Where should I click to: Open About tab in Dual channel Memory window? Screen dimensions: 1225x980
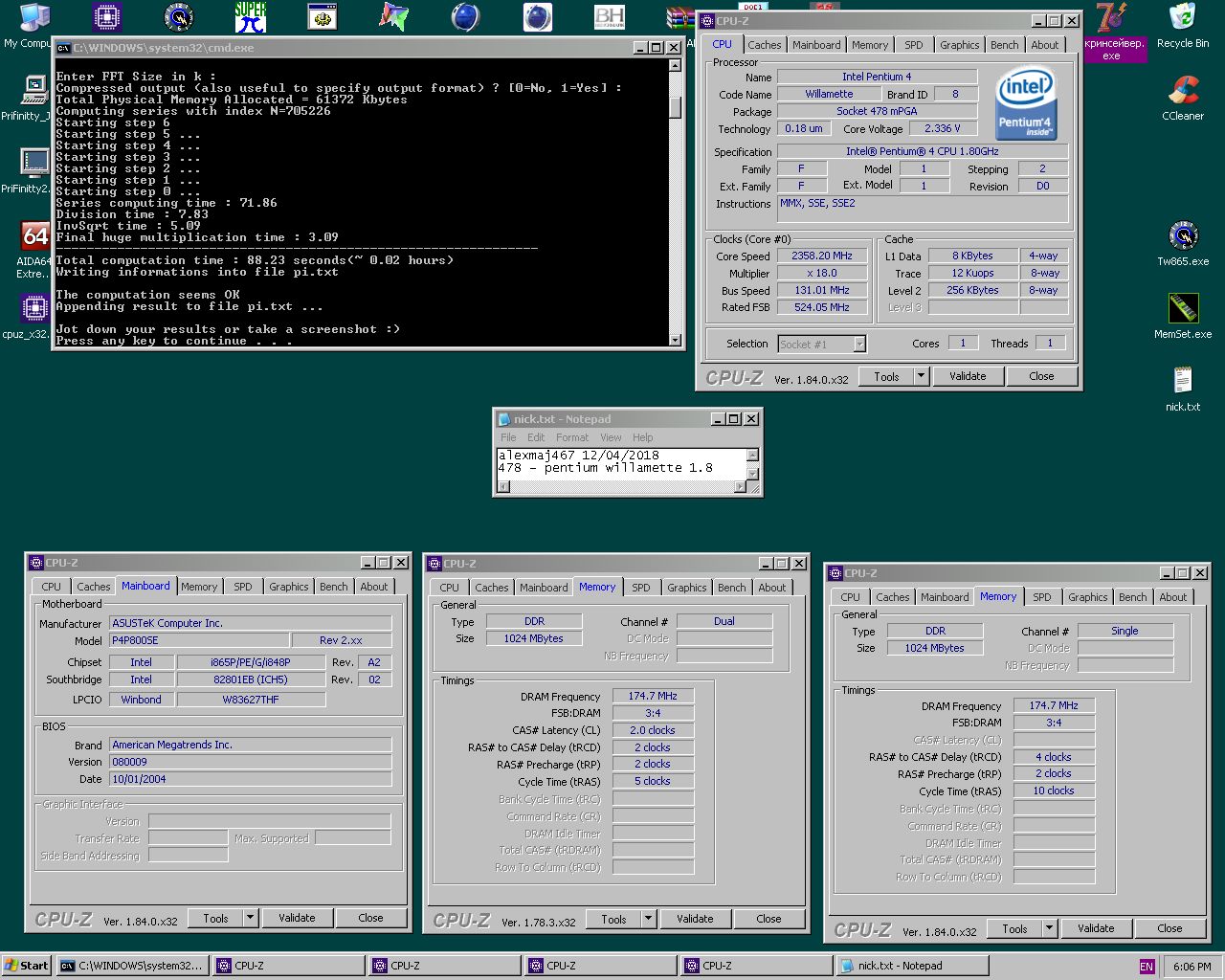point(772,588)
